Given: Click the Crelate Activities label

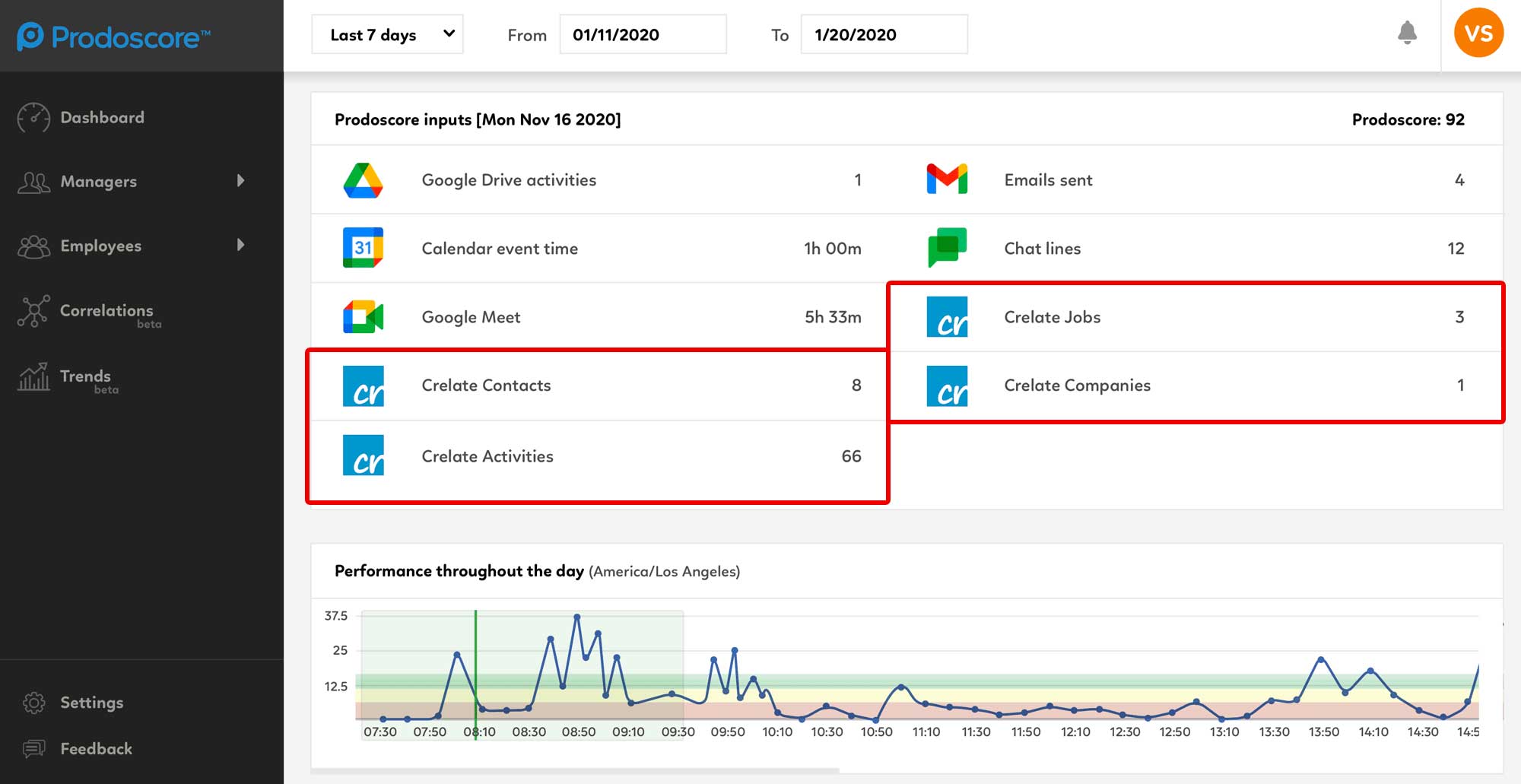Looking at the screenshot, I should pyautogui.click(x=487, y=456).
